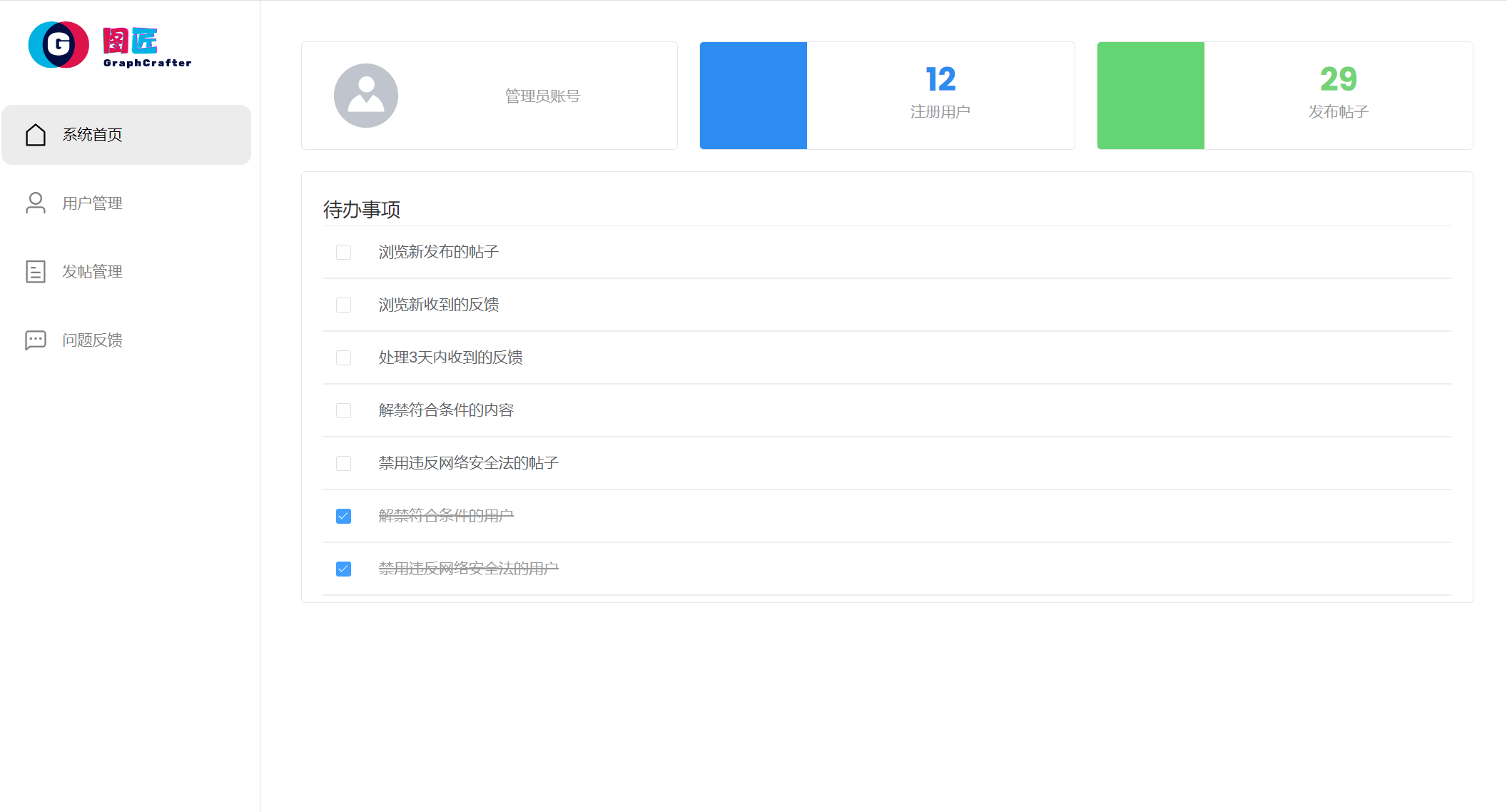
Task: Click the 管理员账号 label text
Action: point(542,96)
